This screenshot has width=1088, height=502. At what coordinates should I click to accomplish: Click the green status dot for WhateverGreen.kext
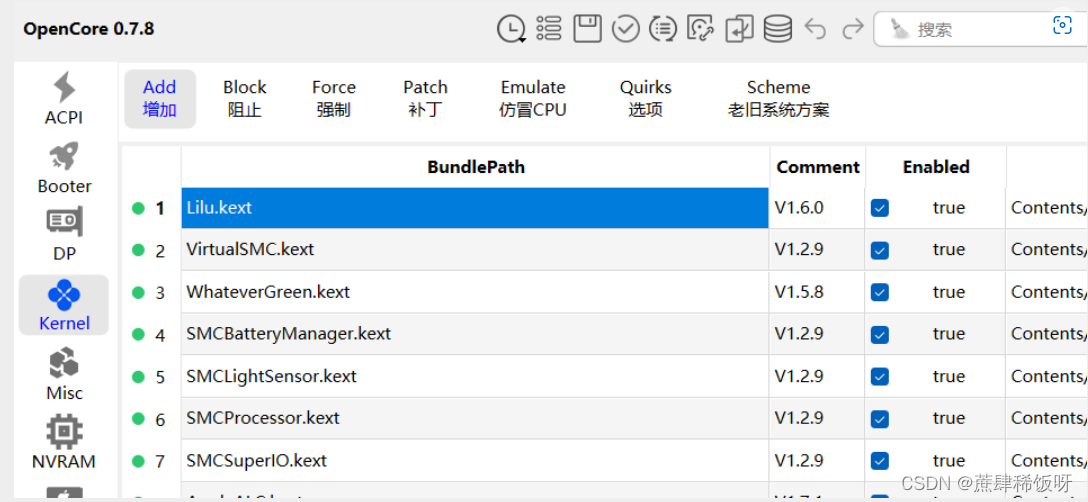[x=138, y=292]
